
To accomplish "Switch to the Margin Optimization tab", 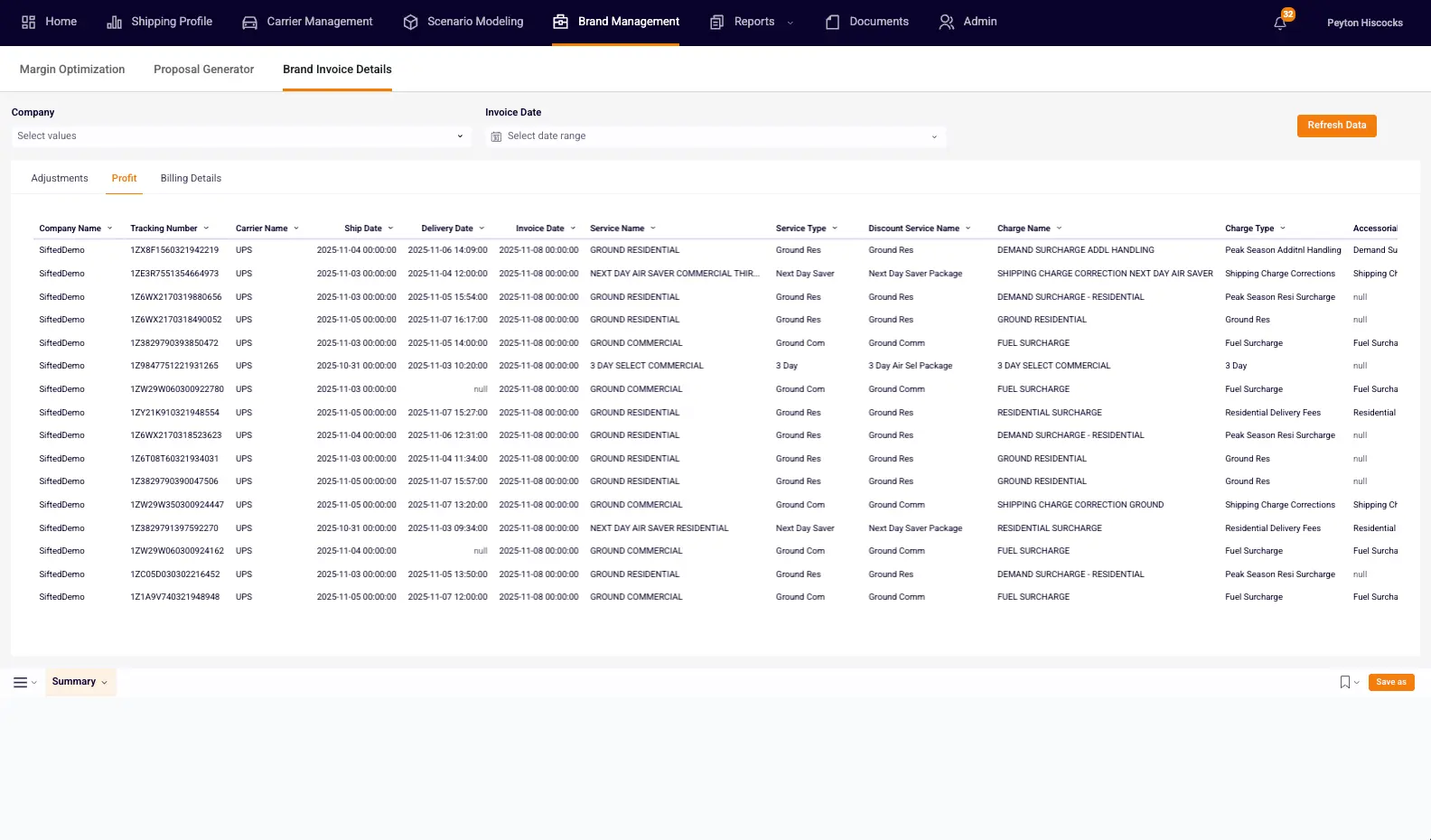I will tap(72, 70).
